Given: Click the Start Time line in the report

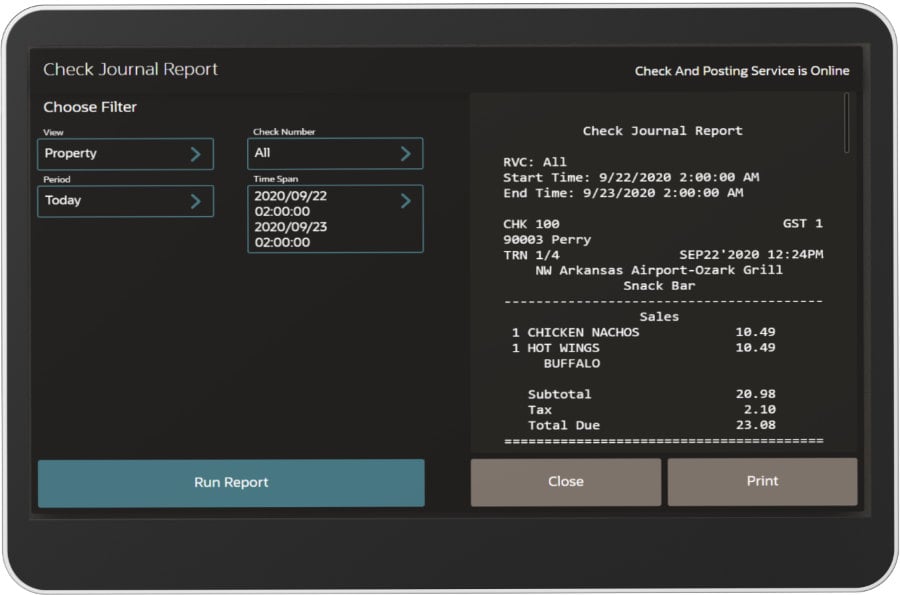Looking at the screenshot, I should 631,177.
